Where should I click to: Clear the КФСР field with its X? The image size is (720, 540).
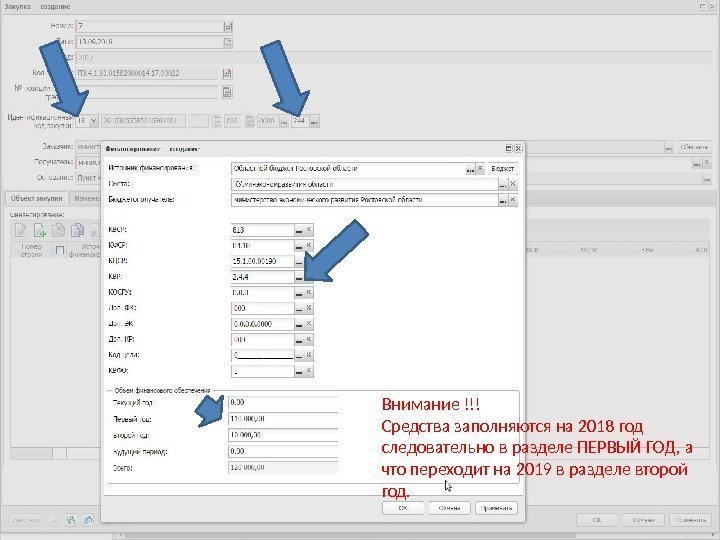[x=309, y=246]
